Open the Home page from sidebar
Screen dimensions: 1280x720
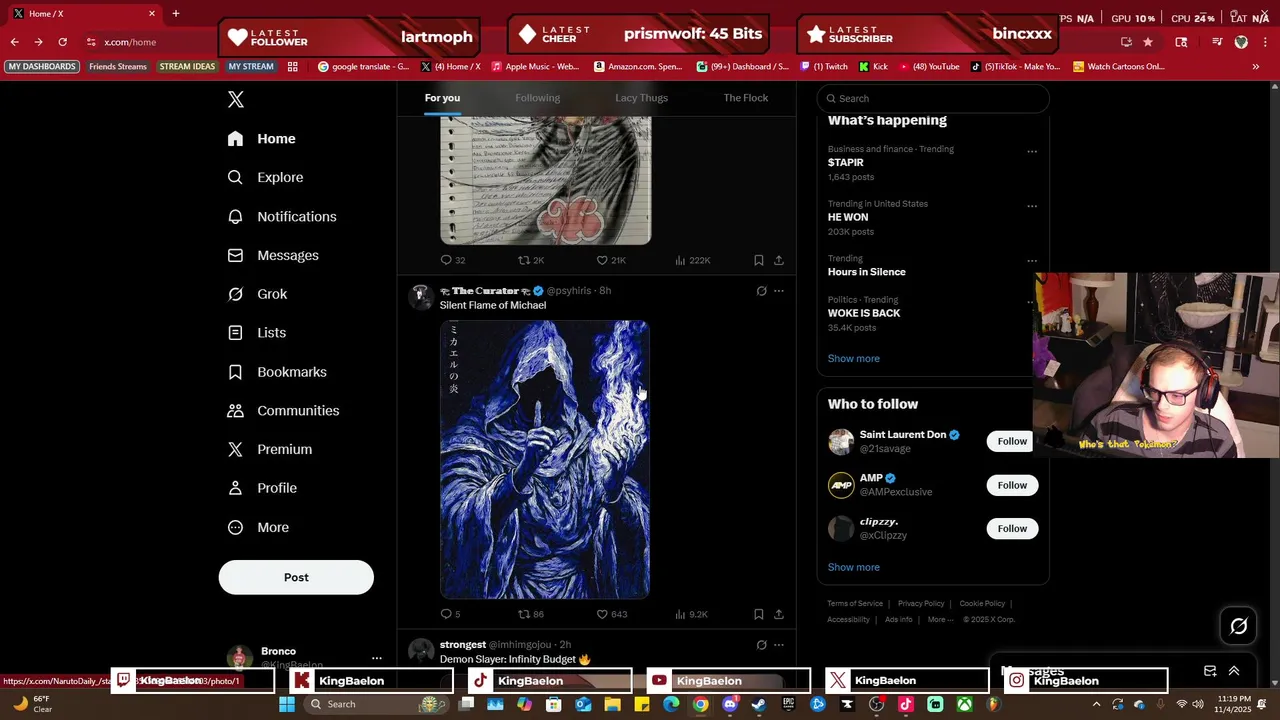pyautogui.click(x=261, y=139)
